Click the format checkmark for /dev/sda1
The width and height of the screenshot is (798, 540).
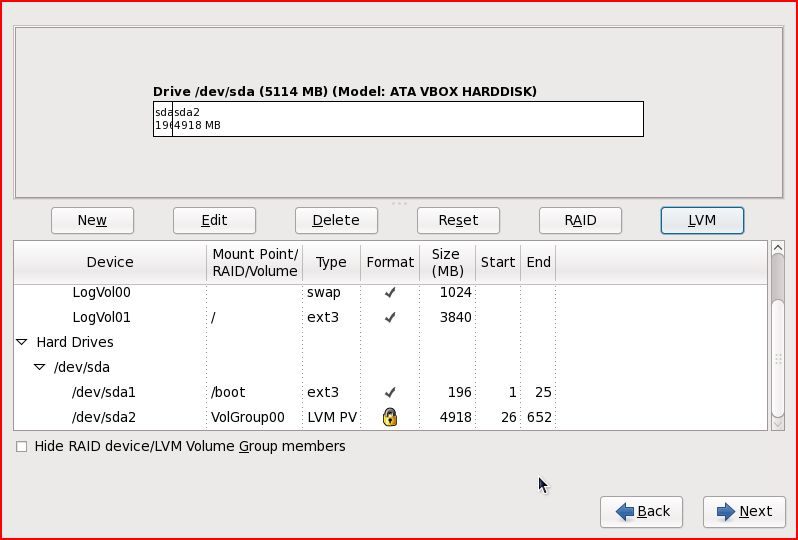[x=390, y=393]
